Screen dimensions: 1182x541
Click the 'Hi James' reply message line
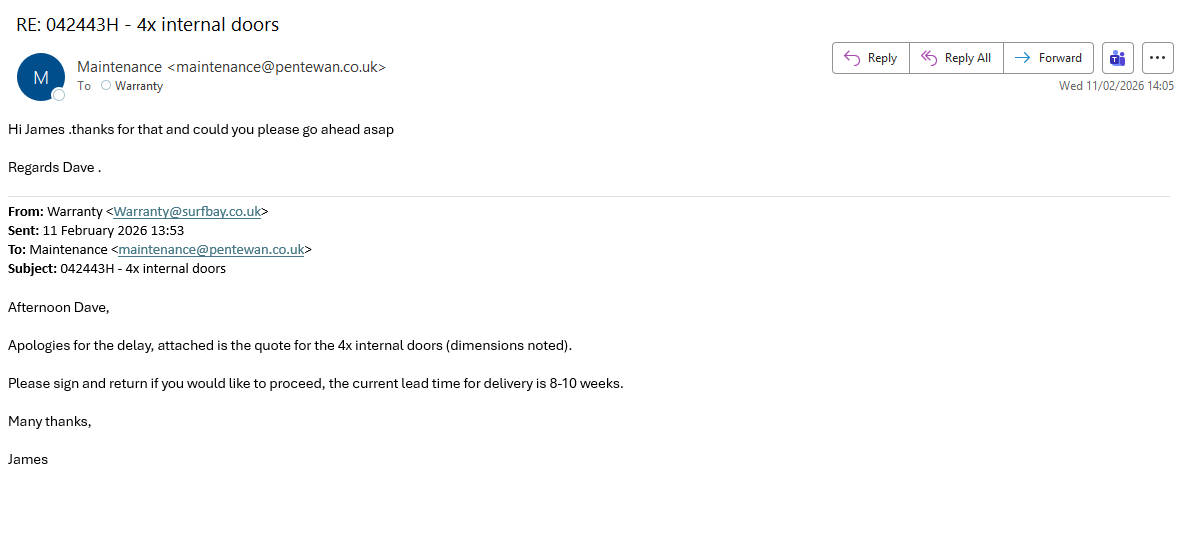click(201, 130)
